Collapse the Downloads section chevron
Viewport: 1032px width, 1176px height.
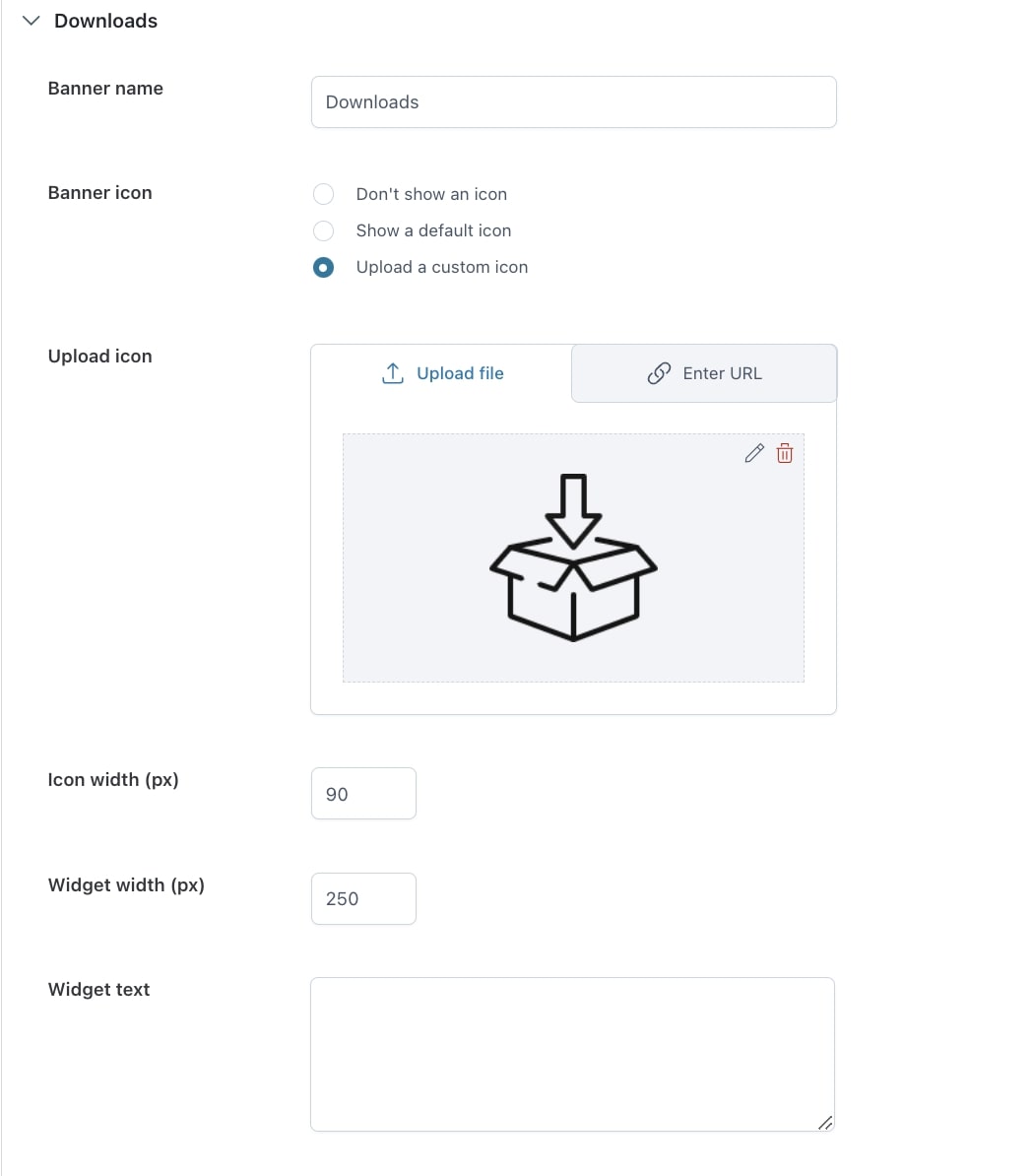tap(31, 21)
